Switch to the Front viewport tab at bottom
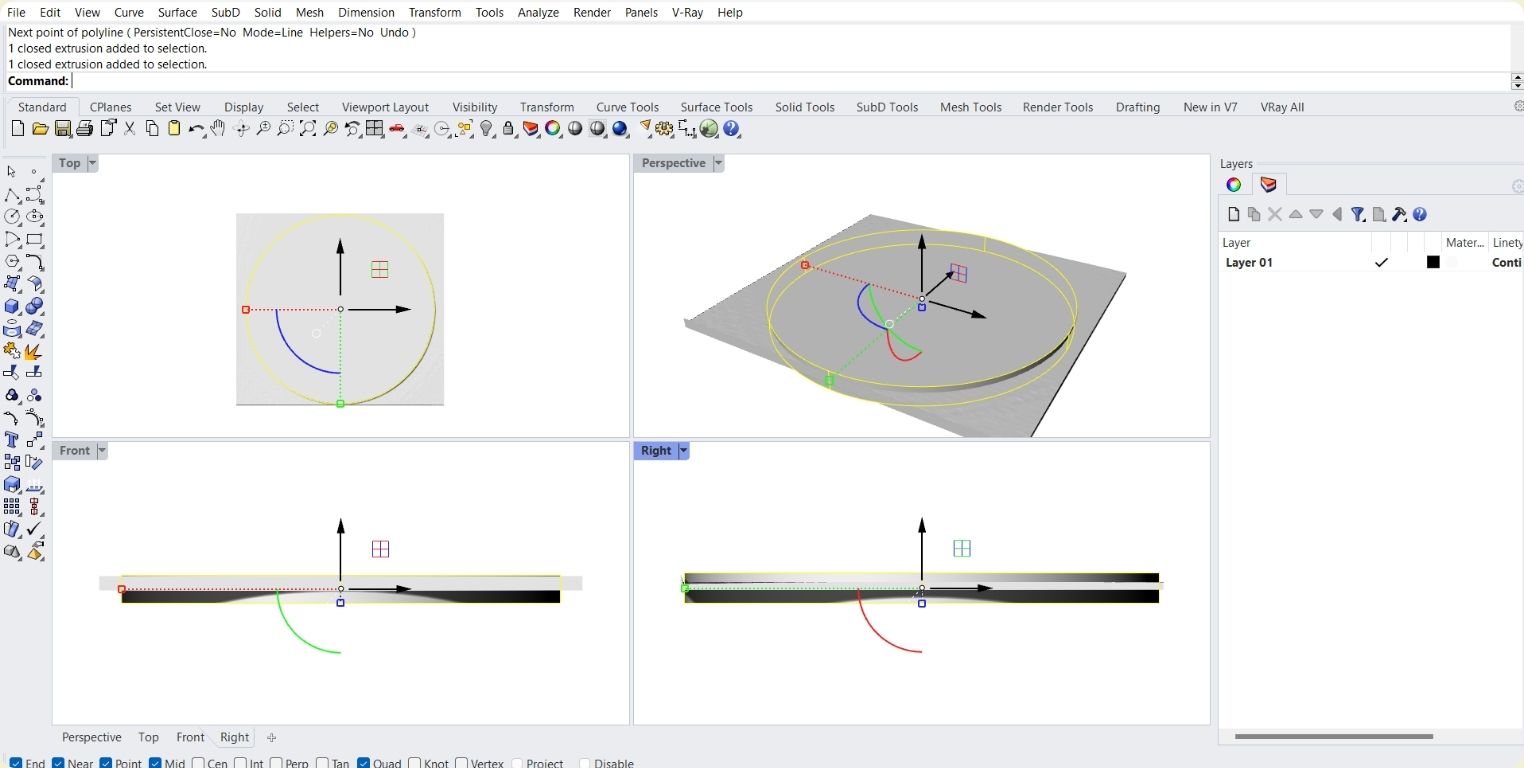 click(x=190, y=737)
